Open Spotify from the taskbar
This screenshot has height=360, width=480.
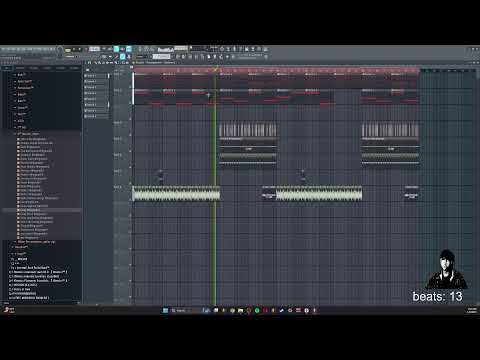click(257, 310)
